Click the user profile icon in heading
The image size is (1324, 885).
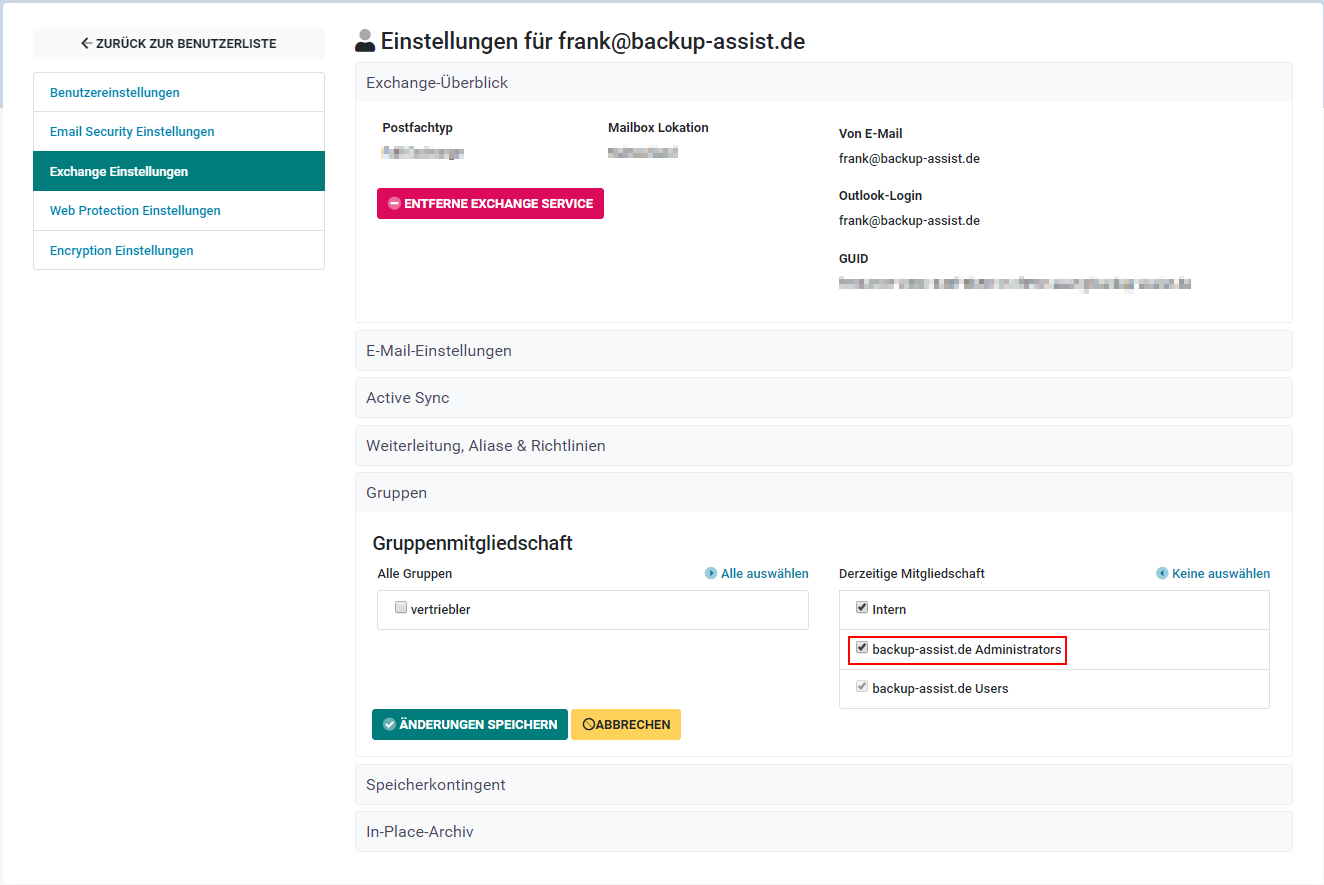[365, 41]
